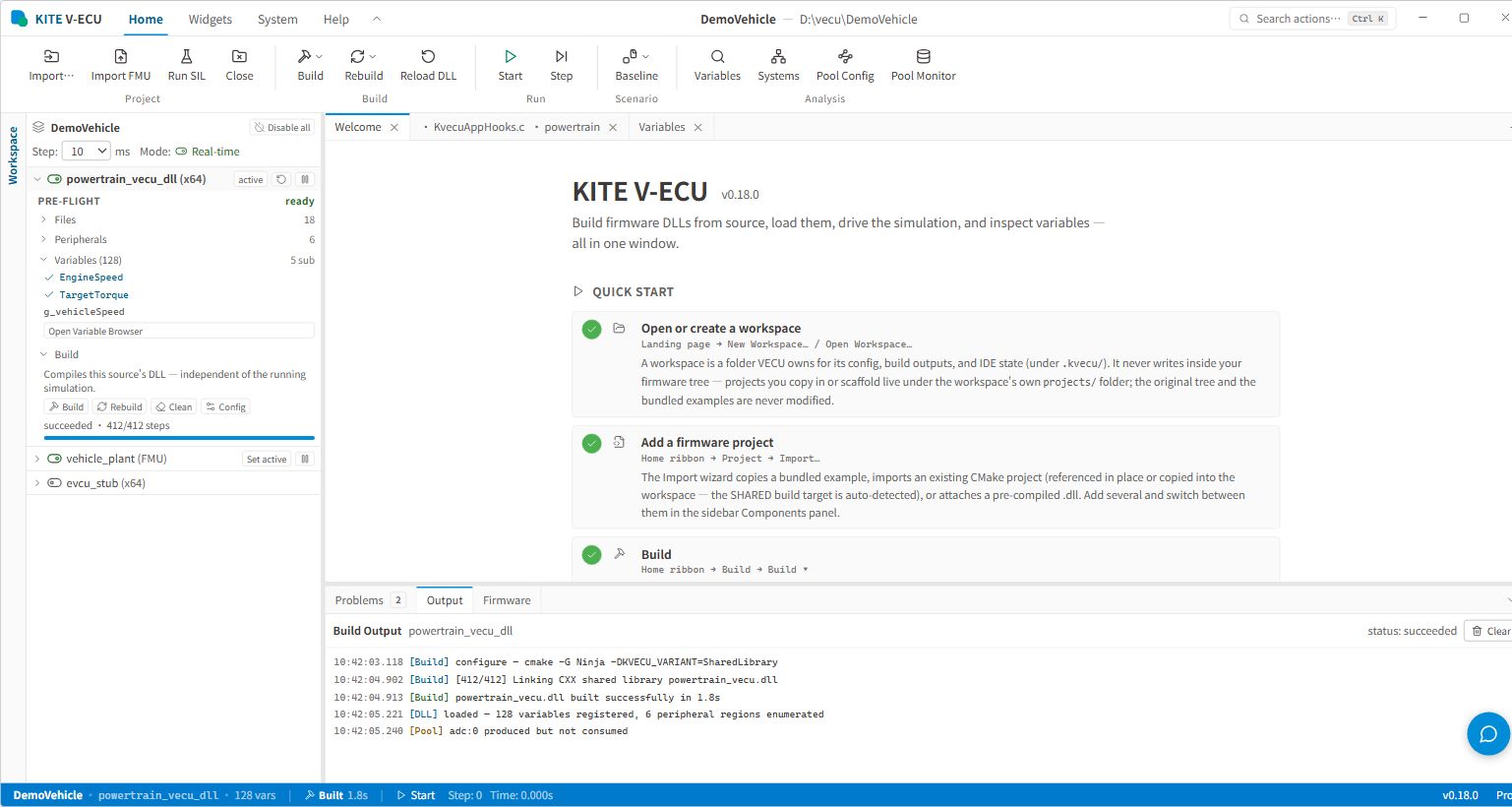Click the sidebar Rebuild button
1512x807 pixels.
120,406
